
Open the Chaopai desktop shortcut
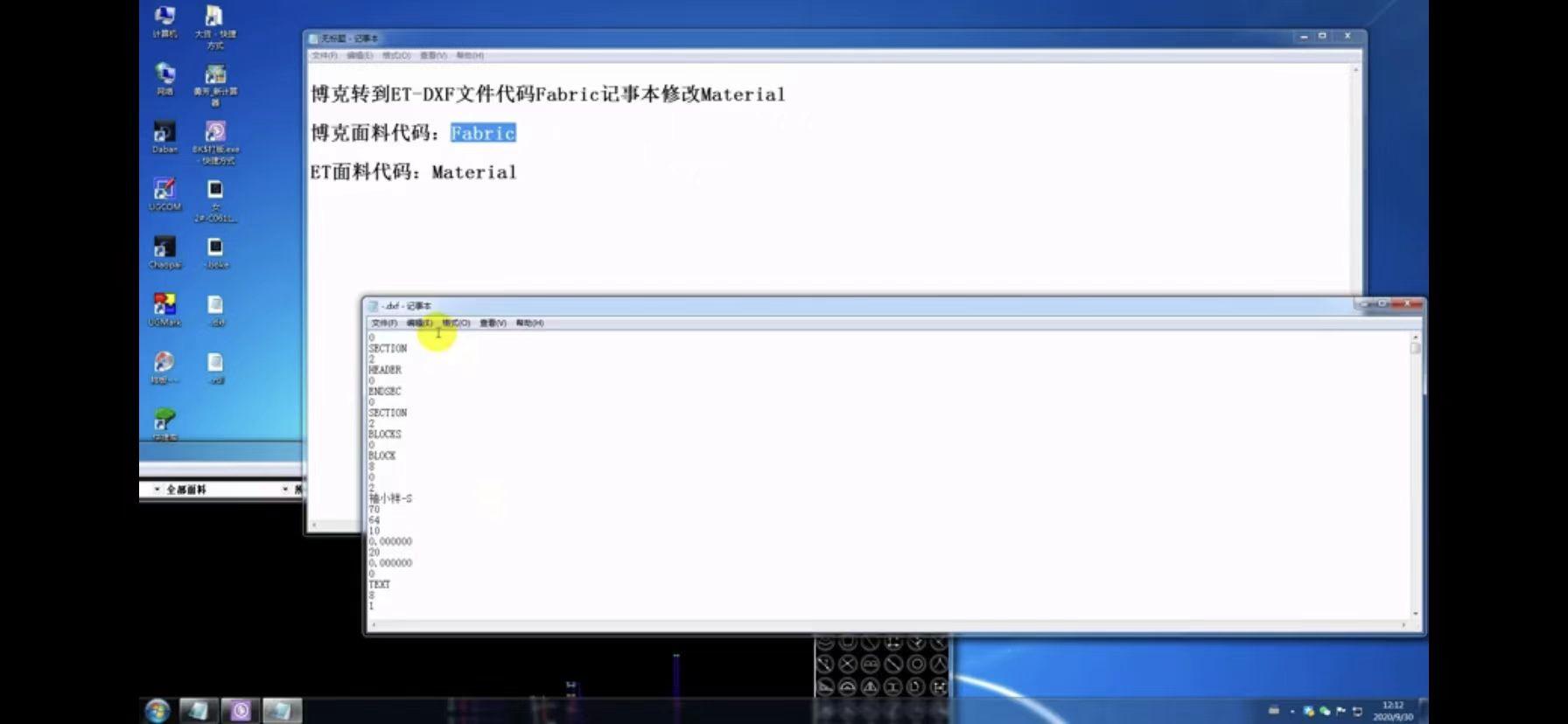(164, 253)
